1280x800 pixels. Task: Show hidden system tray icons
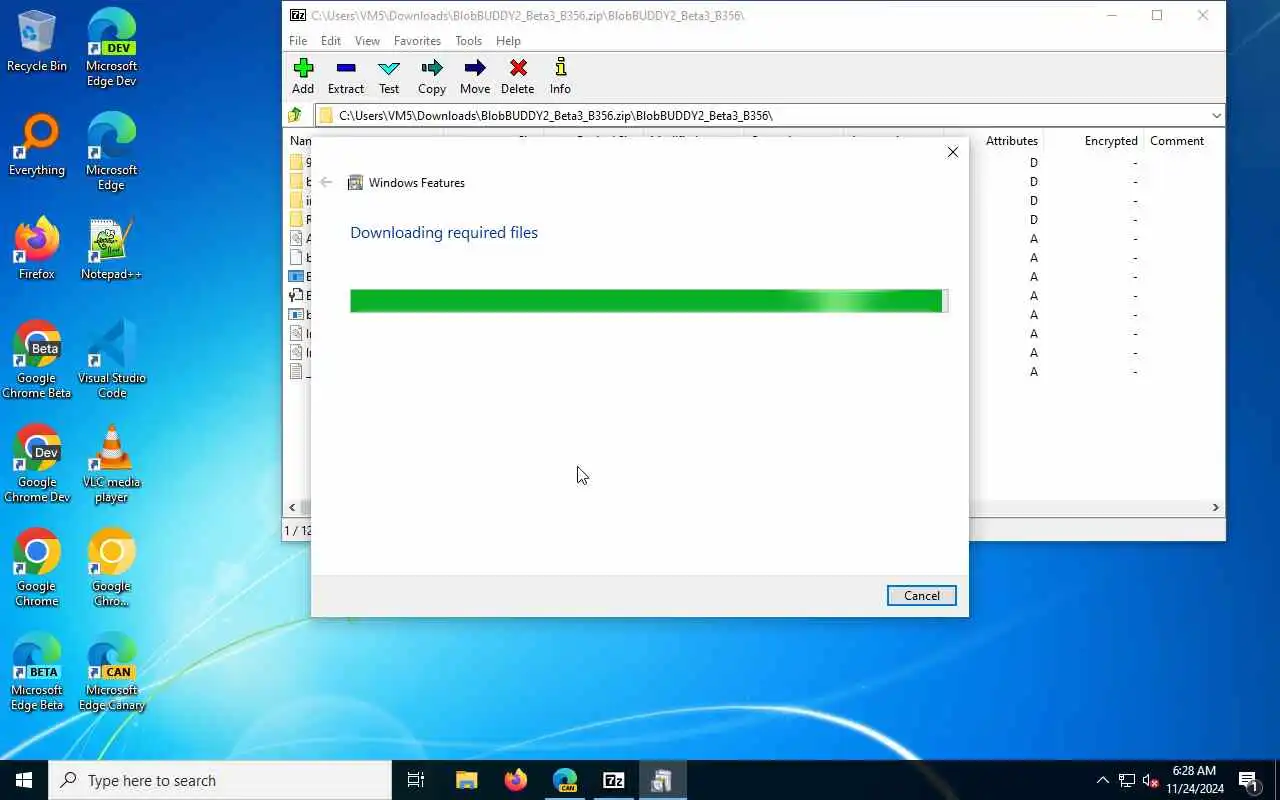(1102, 780)
